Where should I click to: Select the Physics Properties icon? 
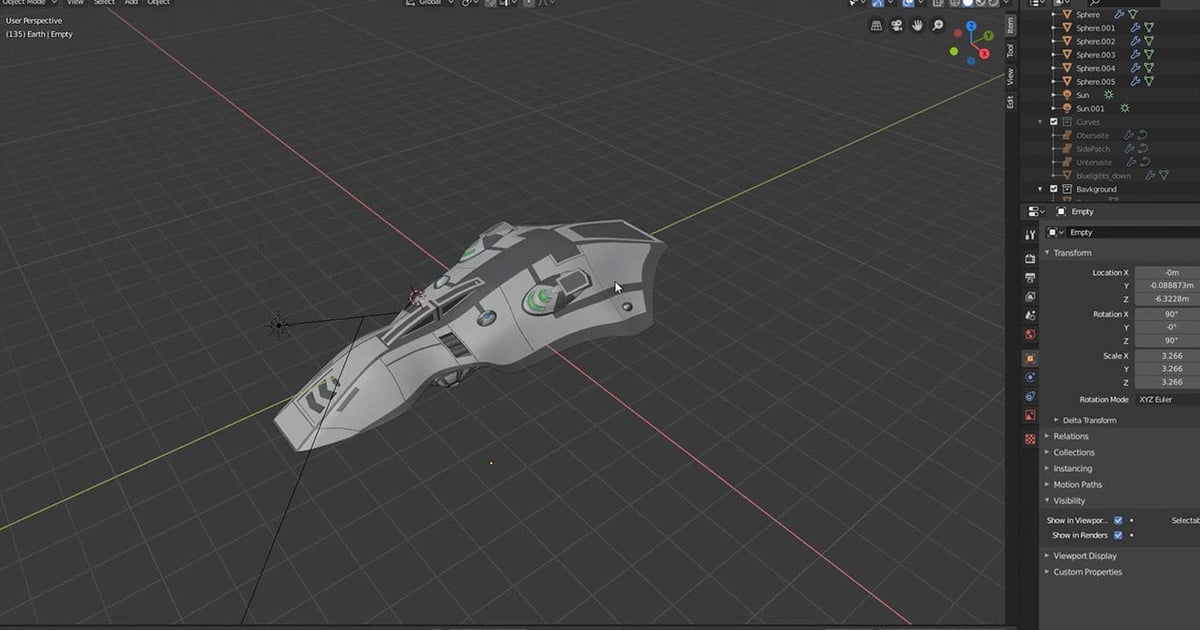(1029, 375)
